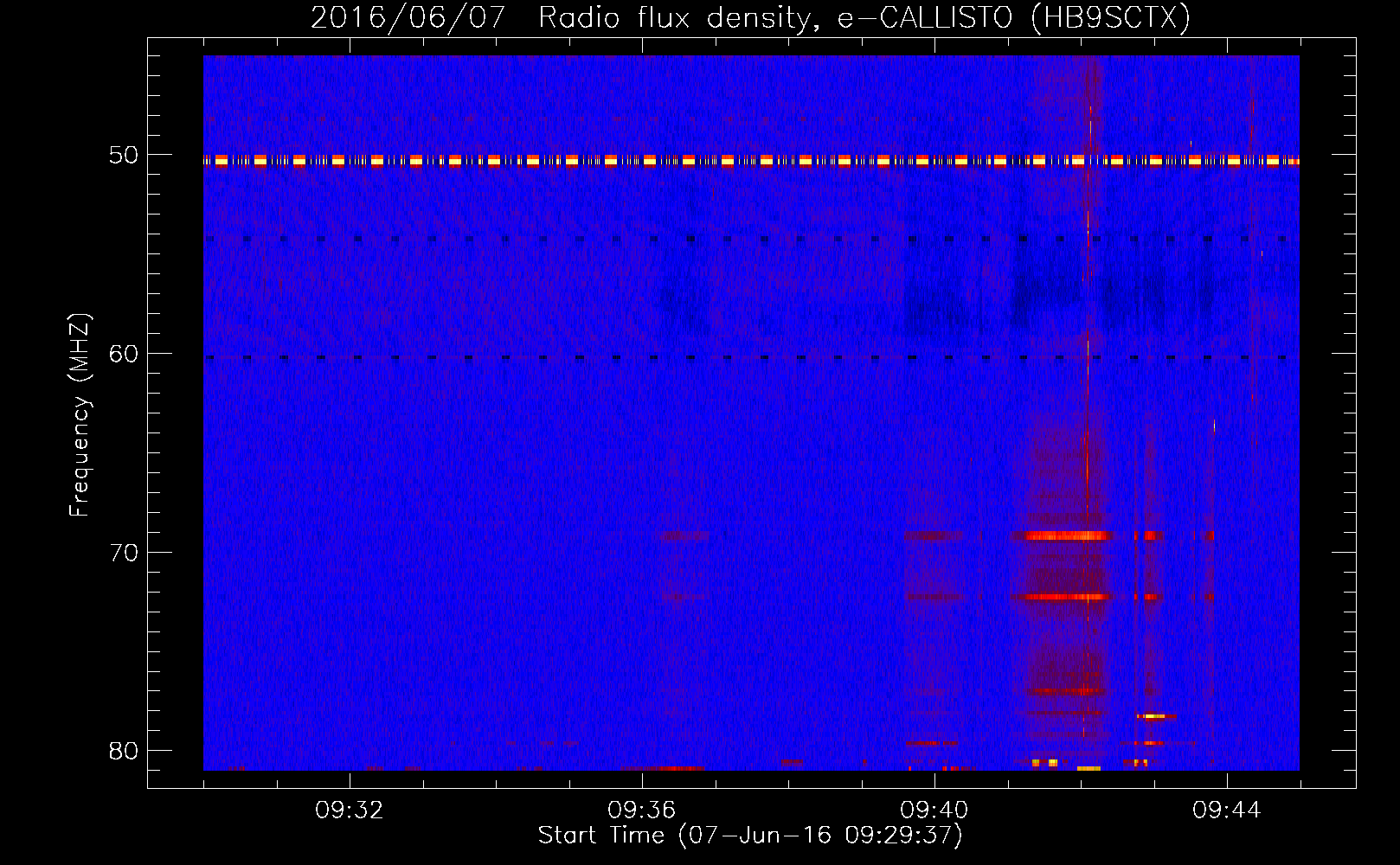The height and width of the screenshot is (865, 1400).
Task: Click the 09:44 time tick label
Action: coord(1227,811)
